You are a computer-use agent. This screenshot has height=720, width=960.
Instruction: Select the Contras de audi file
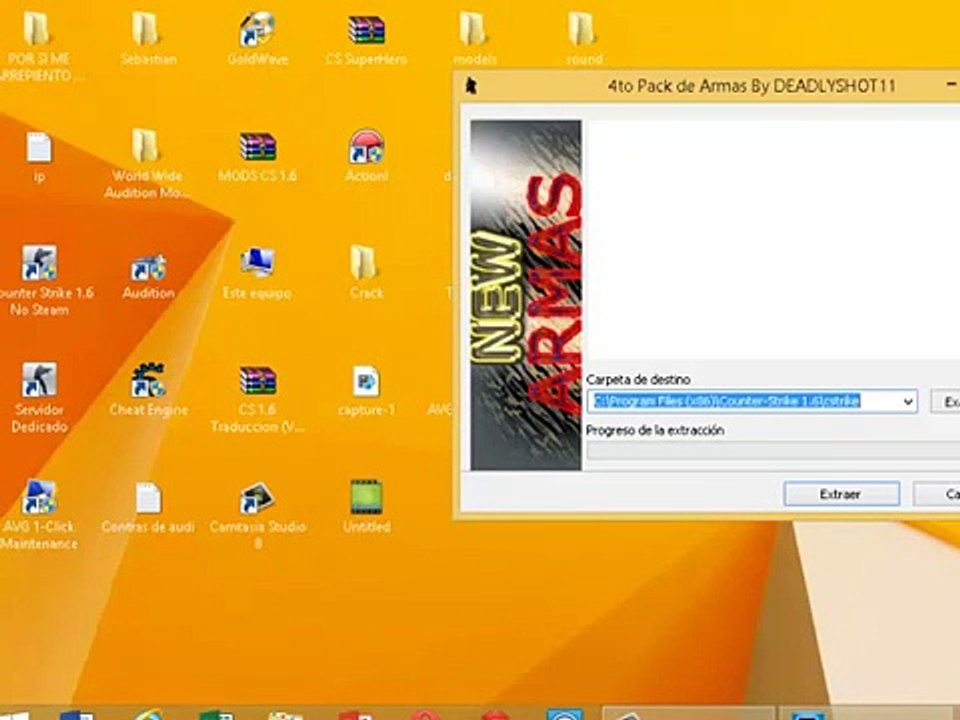click(148, 508)
